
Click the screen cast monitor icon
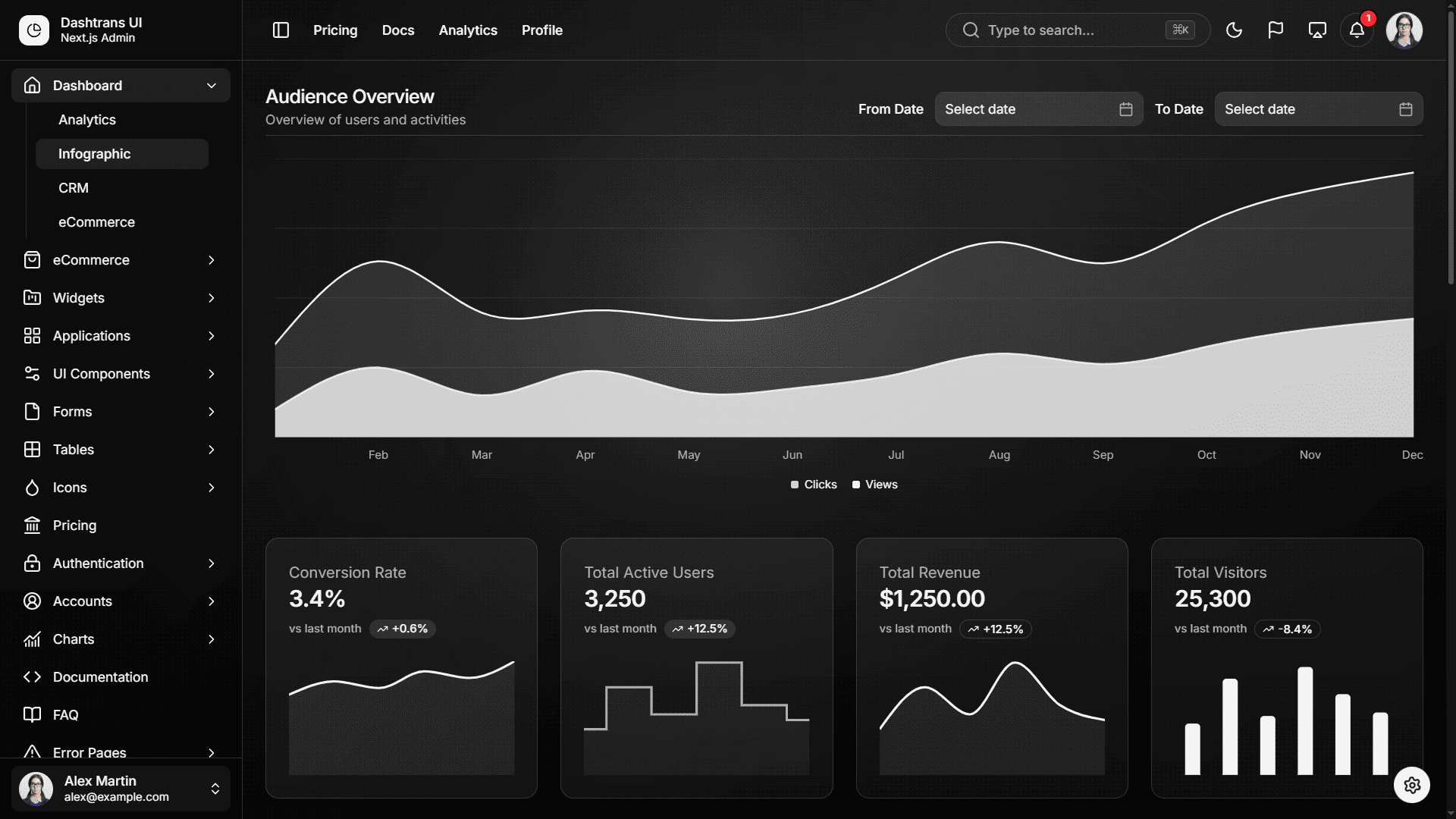click(1317, 30)
